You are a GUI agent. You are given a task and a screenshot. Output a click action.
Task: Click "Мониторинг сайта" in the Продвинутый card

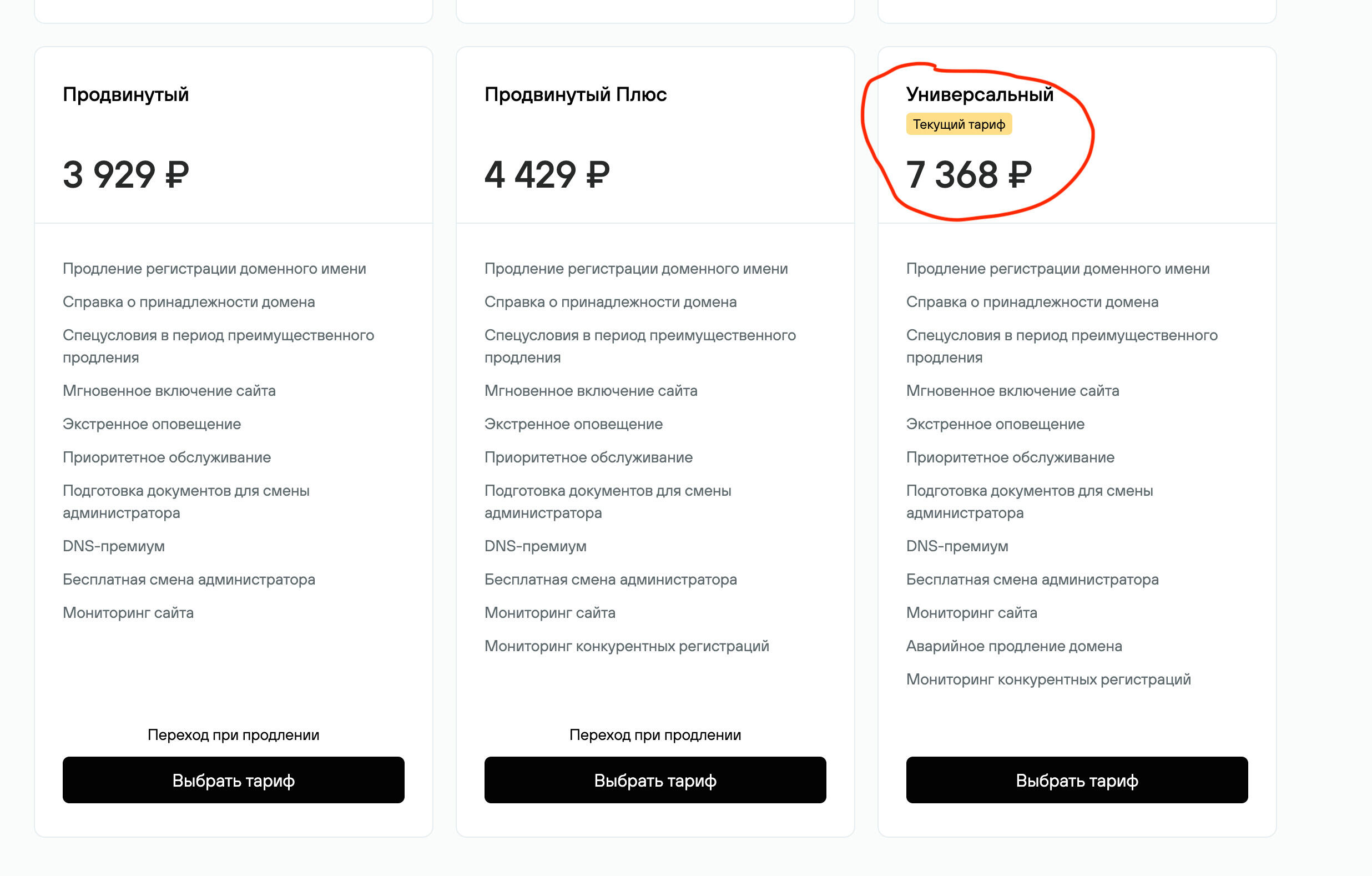[x=128, y=613]
